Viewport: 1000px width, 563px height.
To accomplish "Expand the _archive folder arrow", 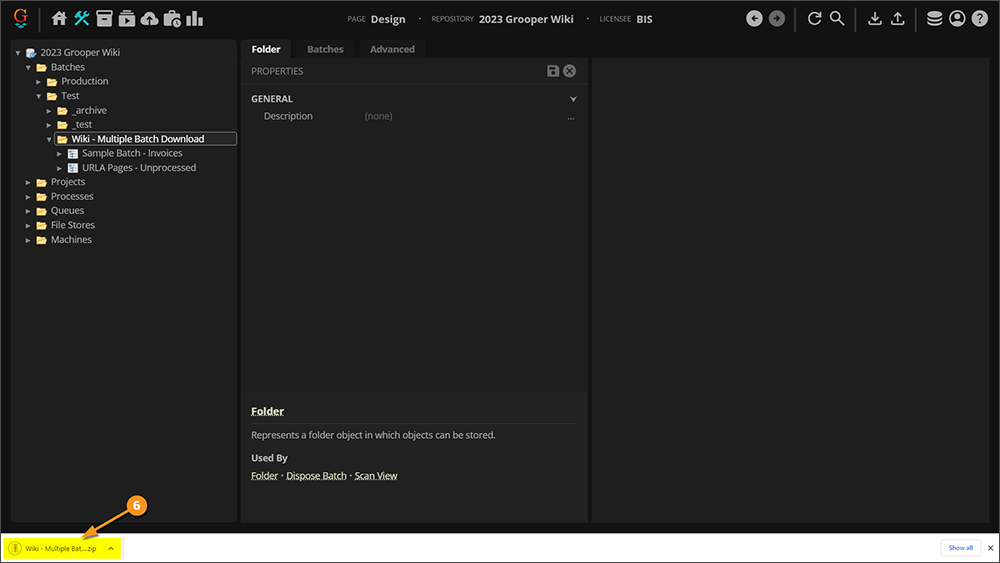I will [x=48, y=110].
